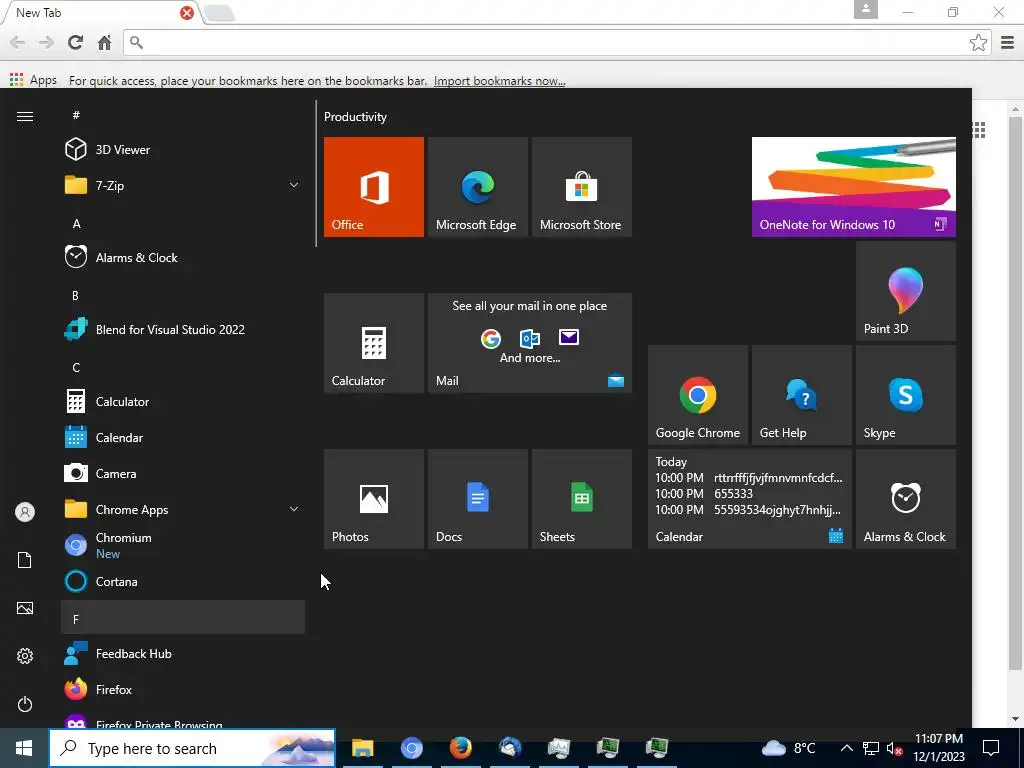Open Get Help tile

click(x=802, y=395)
